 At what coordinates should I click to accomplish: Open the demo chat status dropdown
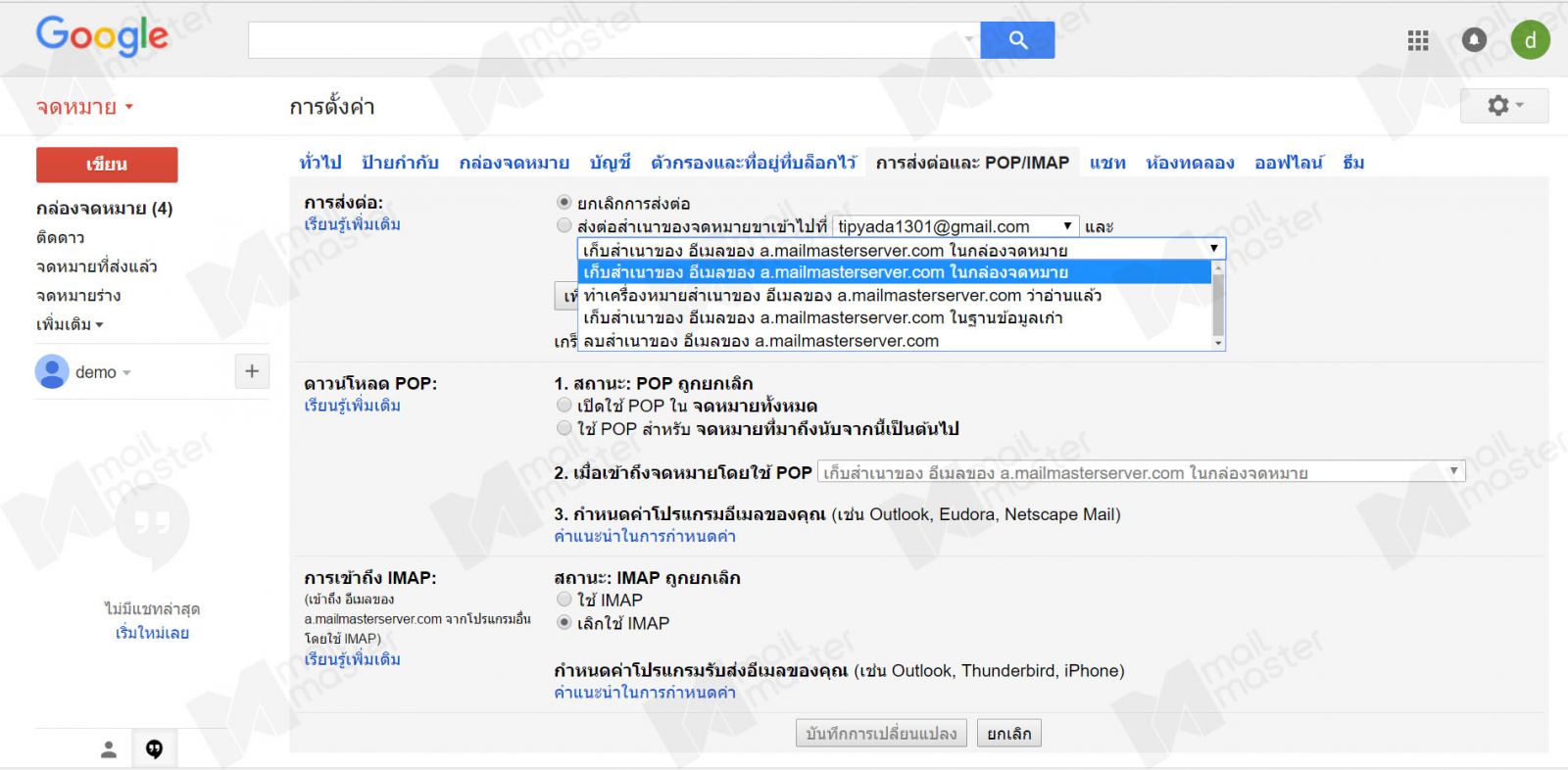(x=103, y=372)
